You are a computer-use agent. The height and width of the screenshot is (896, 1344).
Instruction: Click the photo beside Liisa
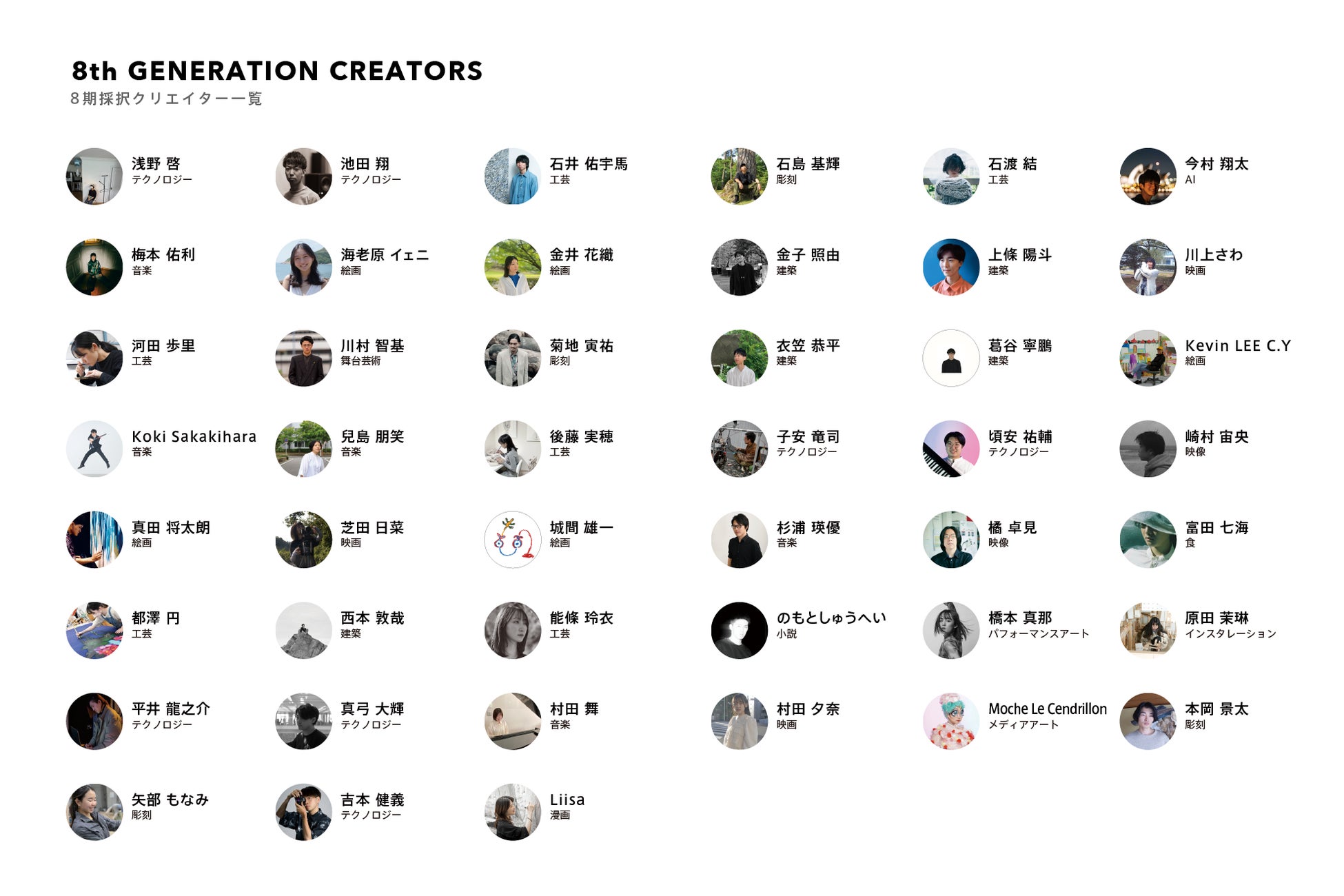(513, 812)
